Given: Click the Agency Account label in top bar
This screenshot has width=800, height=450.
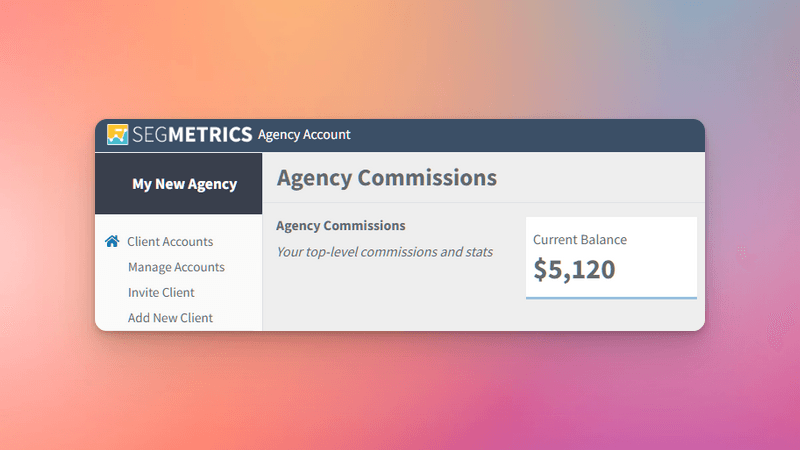Looking at the screenshot, I should pyautogui.click(x=304, y=135).
